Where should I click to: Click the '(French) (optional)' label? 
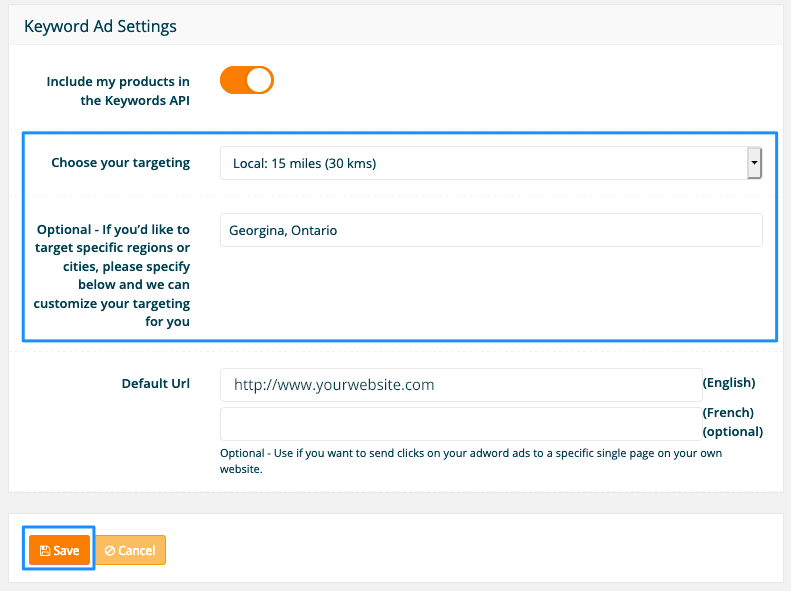tap(732, 422)
